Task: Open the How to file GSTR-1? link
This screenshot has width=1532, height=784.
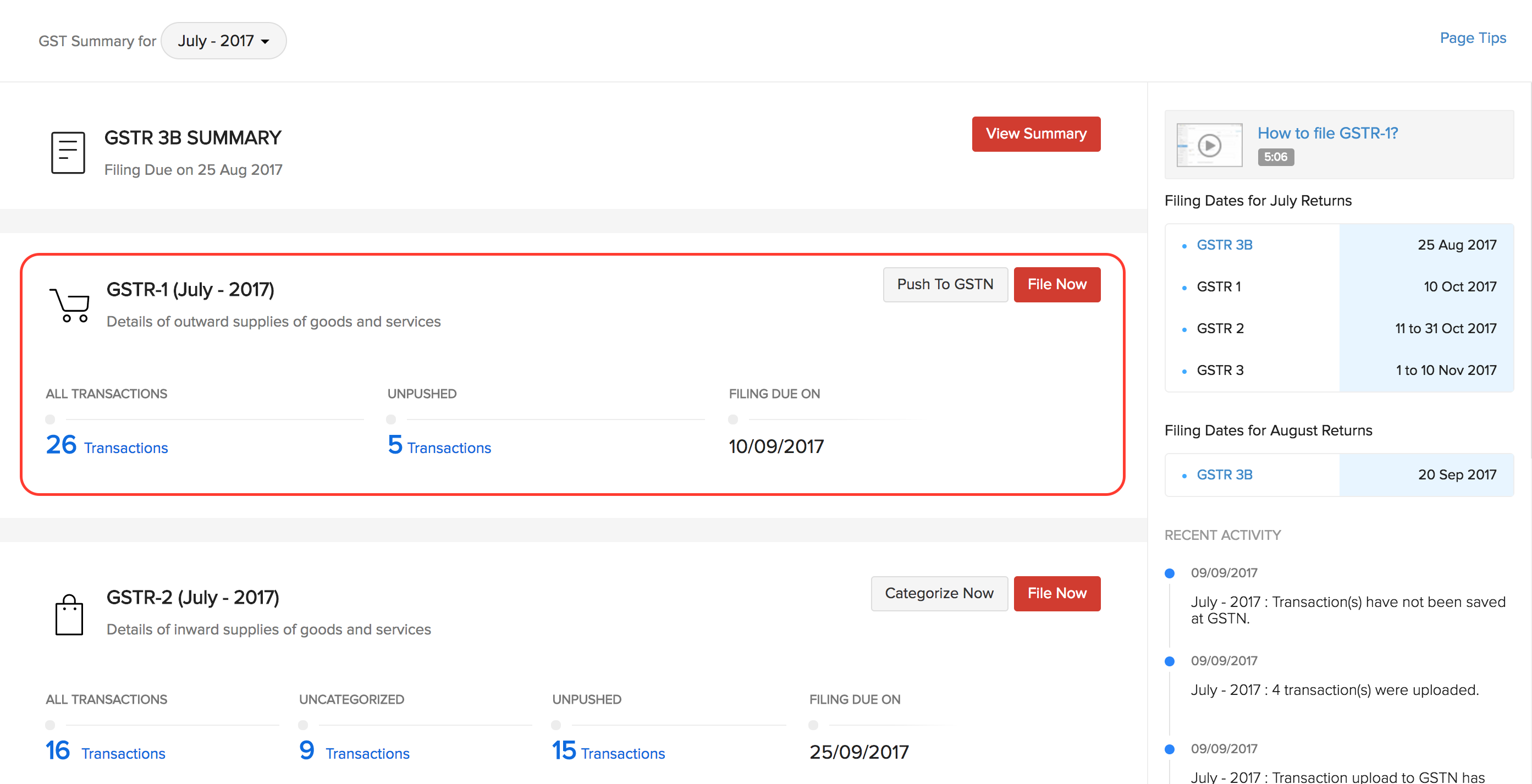Action: pyautogui.click(x=1327, y=133)
